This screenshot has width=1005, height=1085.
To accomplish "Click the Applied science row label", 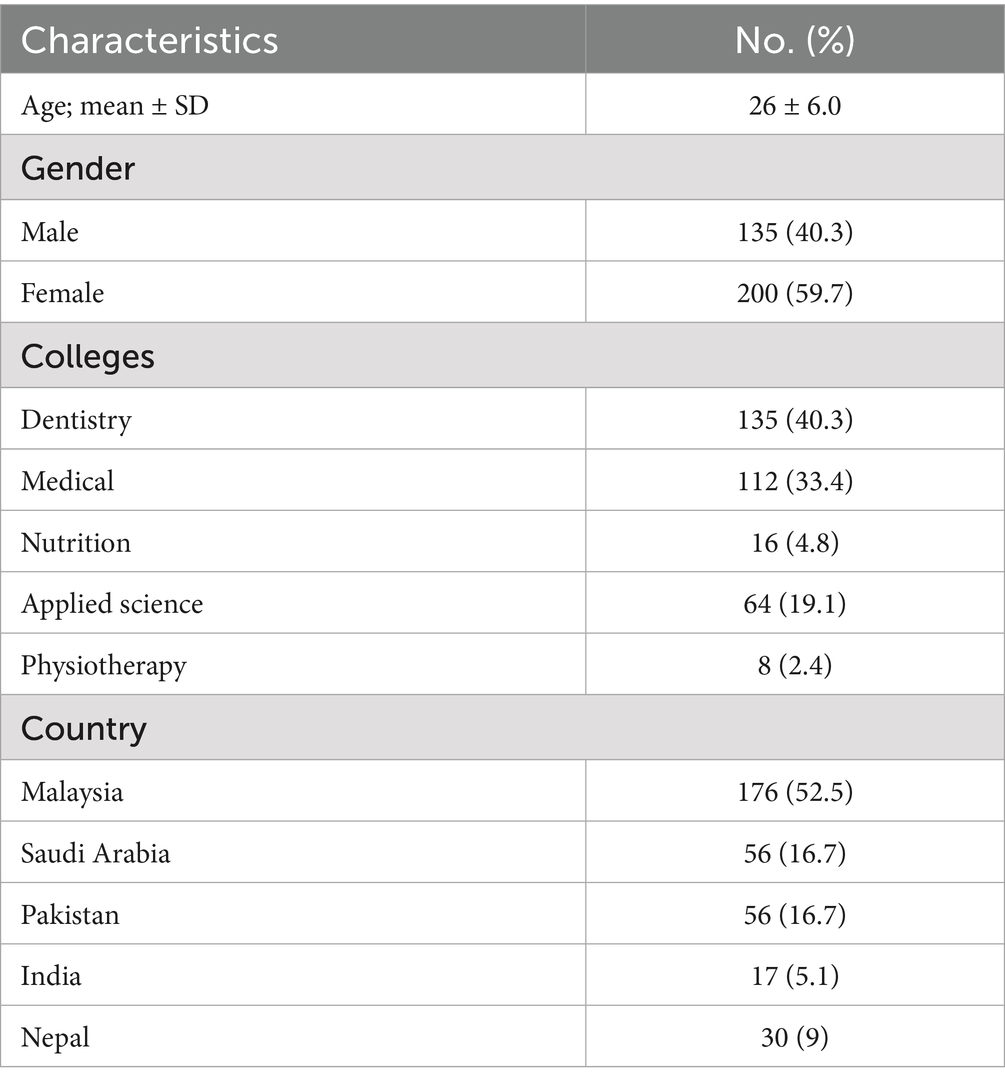I will [112, 604].
